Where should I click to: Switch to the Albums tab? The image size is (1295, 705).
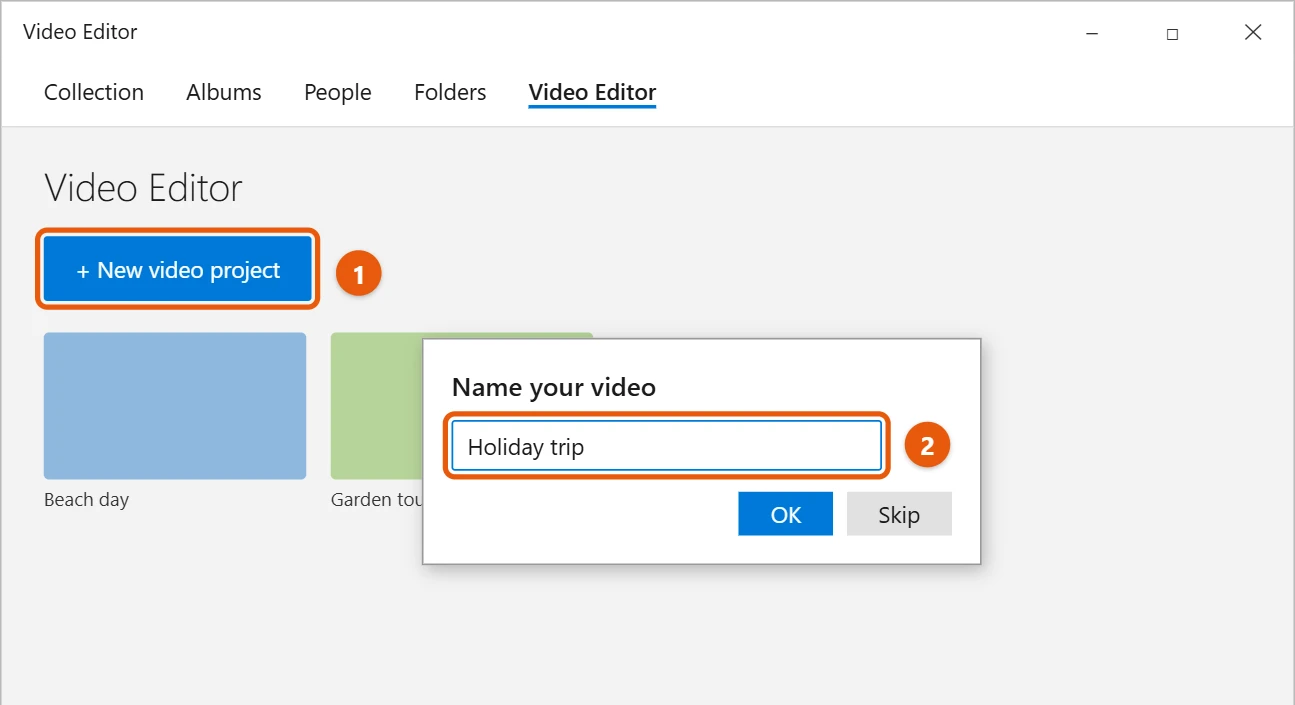click(x=224, y=92)
